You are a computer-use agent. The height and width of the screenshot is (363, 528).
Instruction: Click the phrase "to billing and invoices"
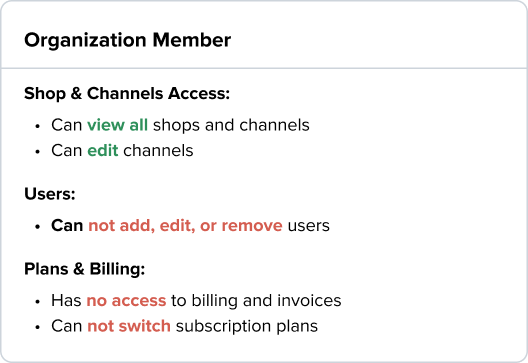pos(256,300)
